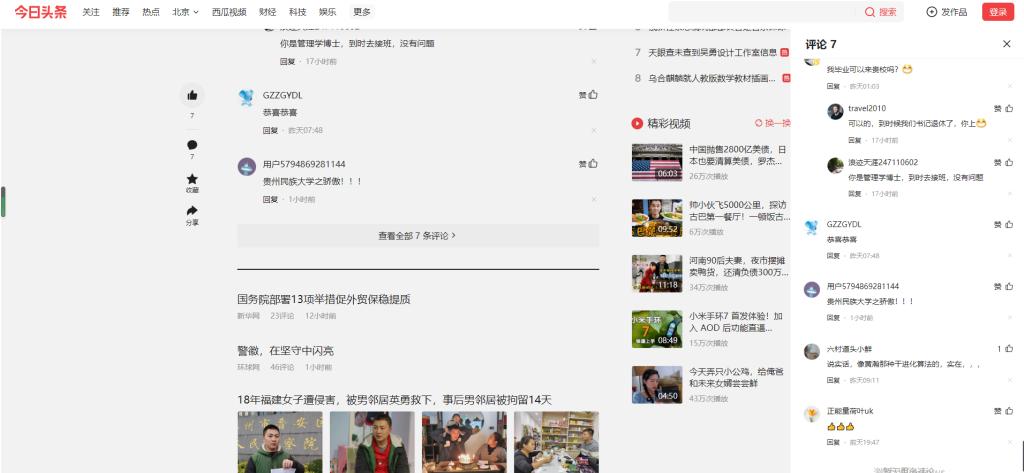Viewport: 1024px width, 473px height.
Task: Expand the 更多 navigation menu
Action: coord(362,12)
